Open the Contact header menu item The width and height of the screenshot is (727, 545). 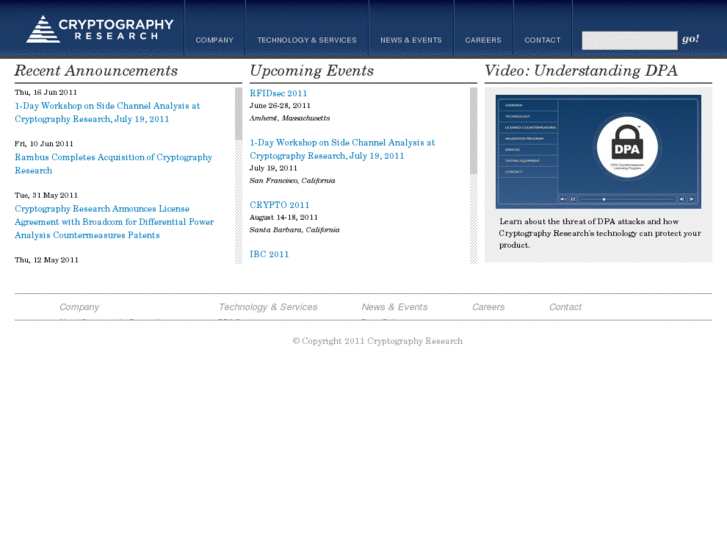coord(542,40)
